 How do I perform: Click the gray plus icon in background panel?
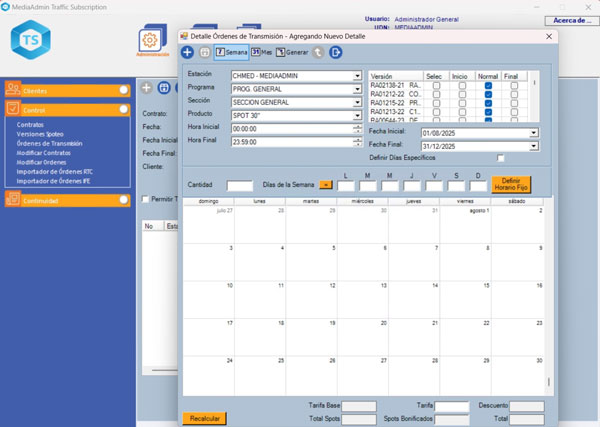(x=147, y=89)
